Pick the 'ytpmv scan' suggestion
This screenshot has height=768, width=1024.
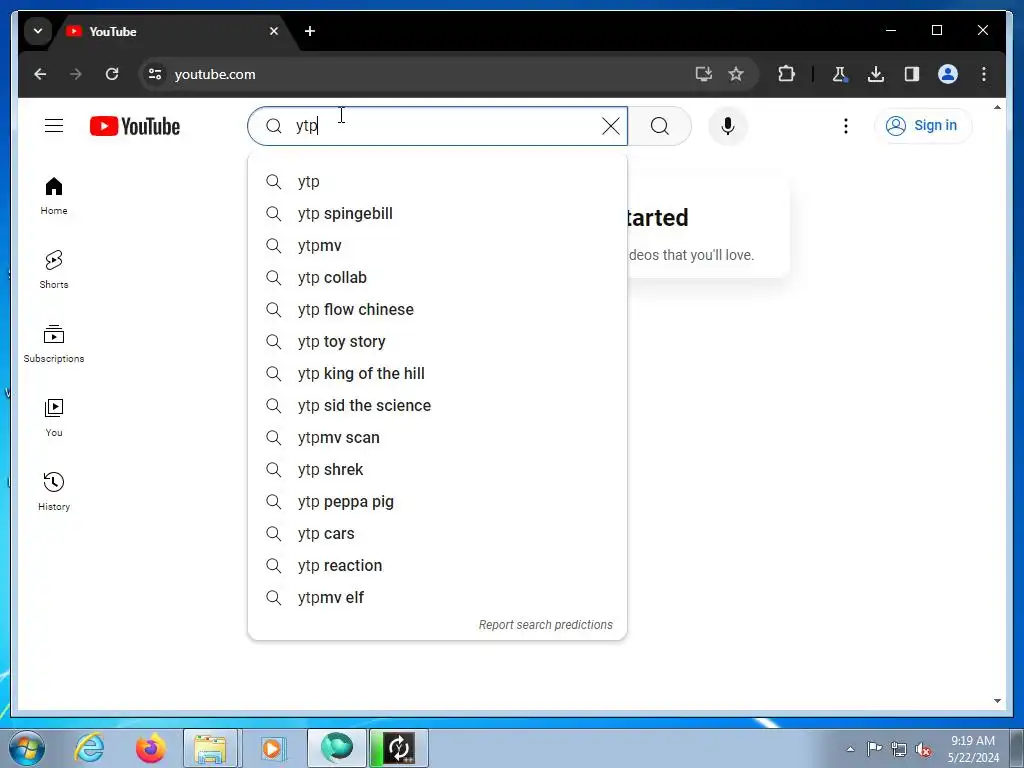tap(437, 438)
